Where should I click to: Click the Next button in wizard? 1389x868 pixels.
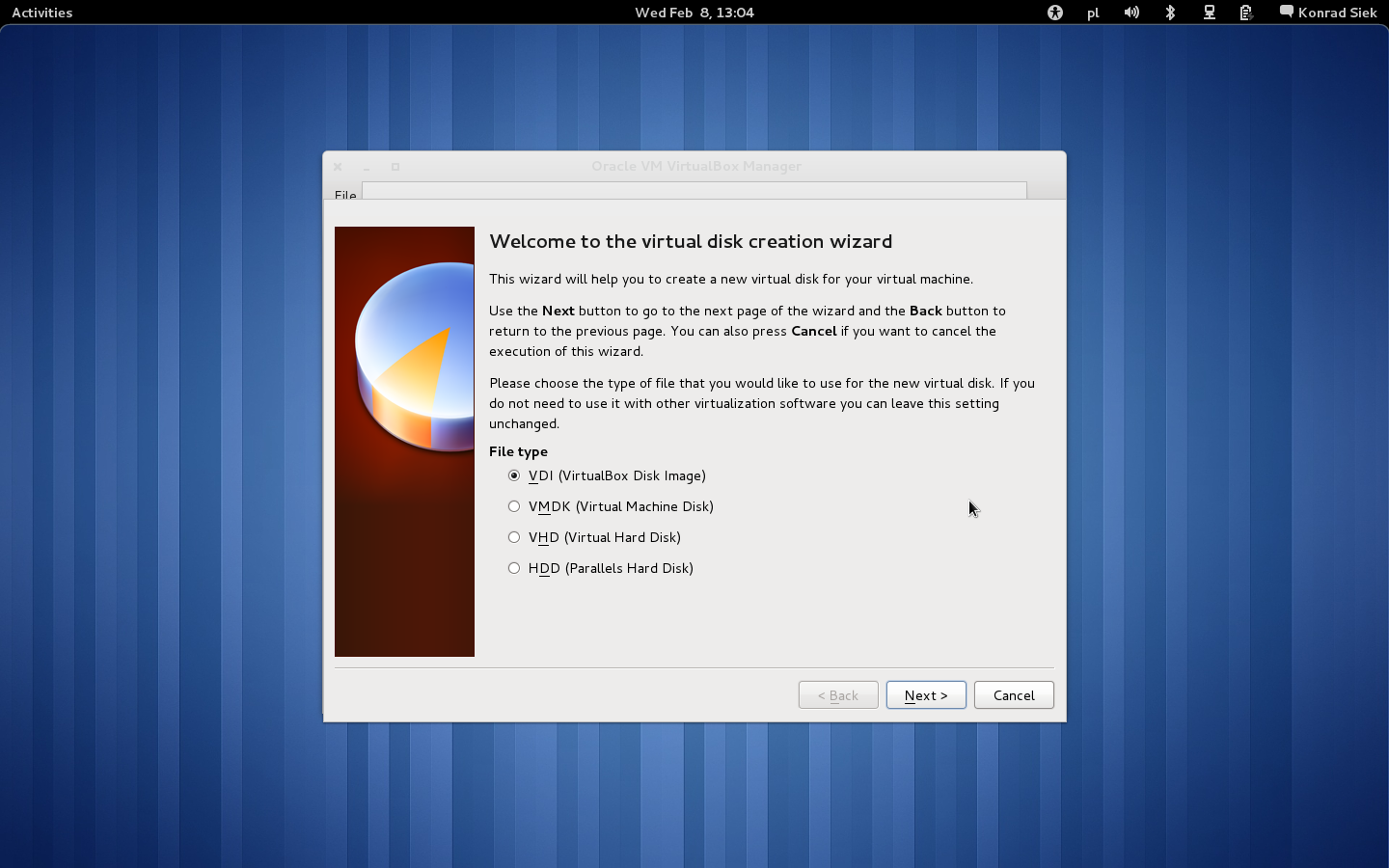[926, 695]
